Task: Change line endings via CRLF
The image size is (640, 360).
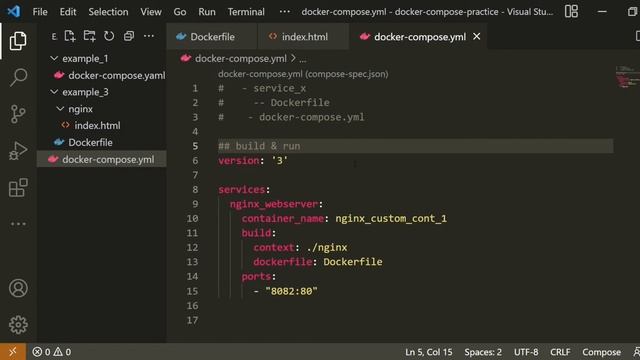Action: [560, 352]
